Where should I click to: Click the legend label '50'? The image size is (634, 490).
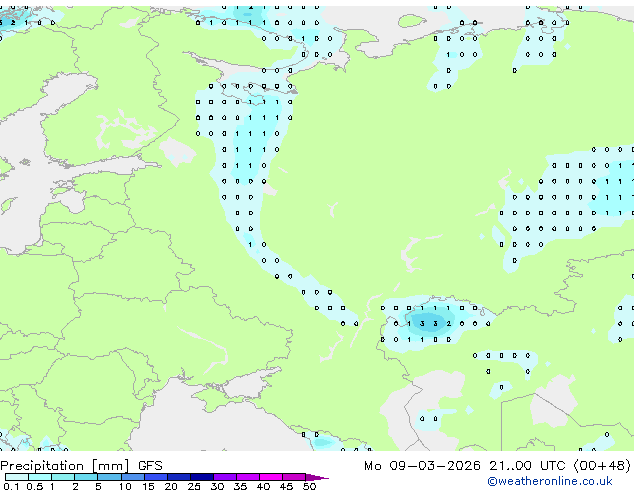[x=309, y=486]
